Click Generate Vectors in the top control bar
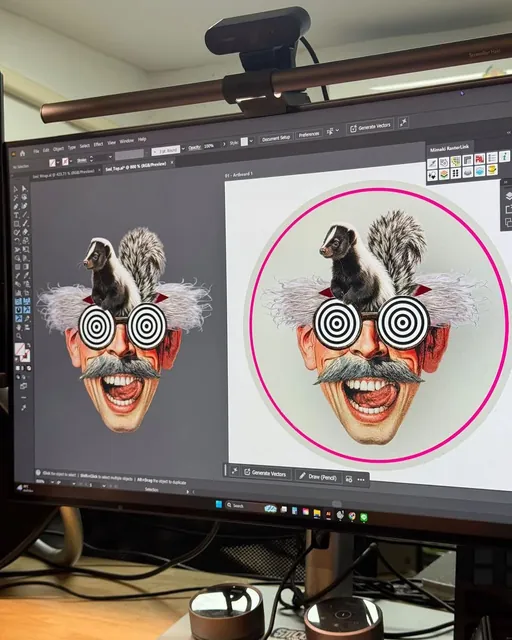The height and width of the screenshot is (640, 512). (370, 127)
